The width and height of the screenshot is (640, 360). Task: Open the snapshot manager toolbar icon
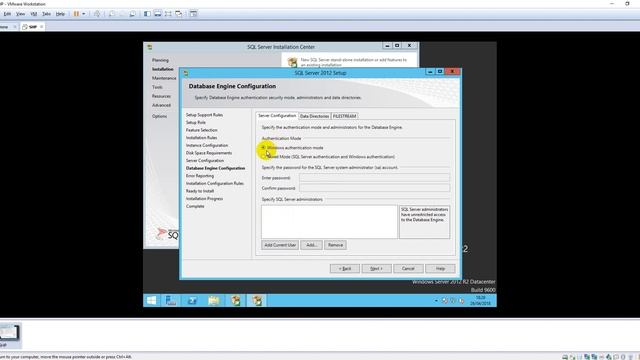point(133,14)
